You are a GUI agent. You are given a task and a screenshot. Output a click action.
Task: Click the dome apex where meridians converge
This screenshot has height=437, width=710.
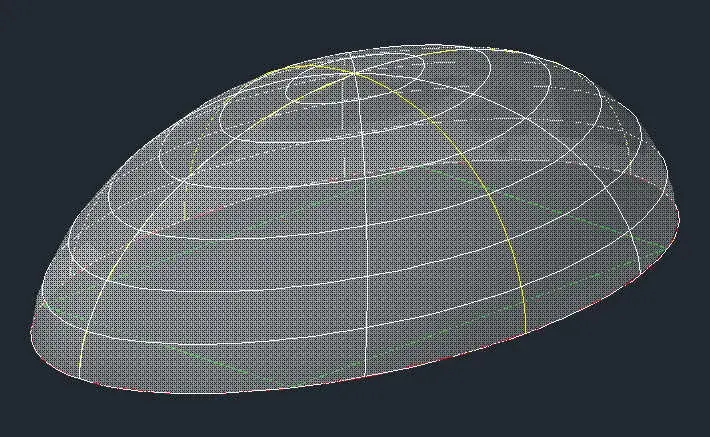pos(356,72)
